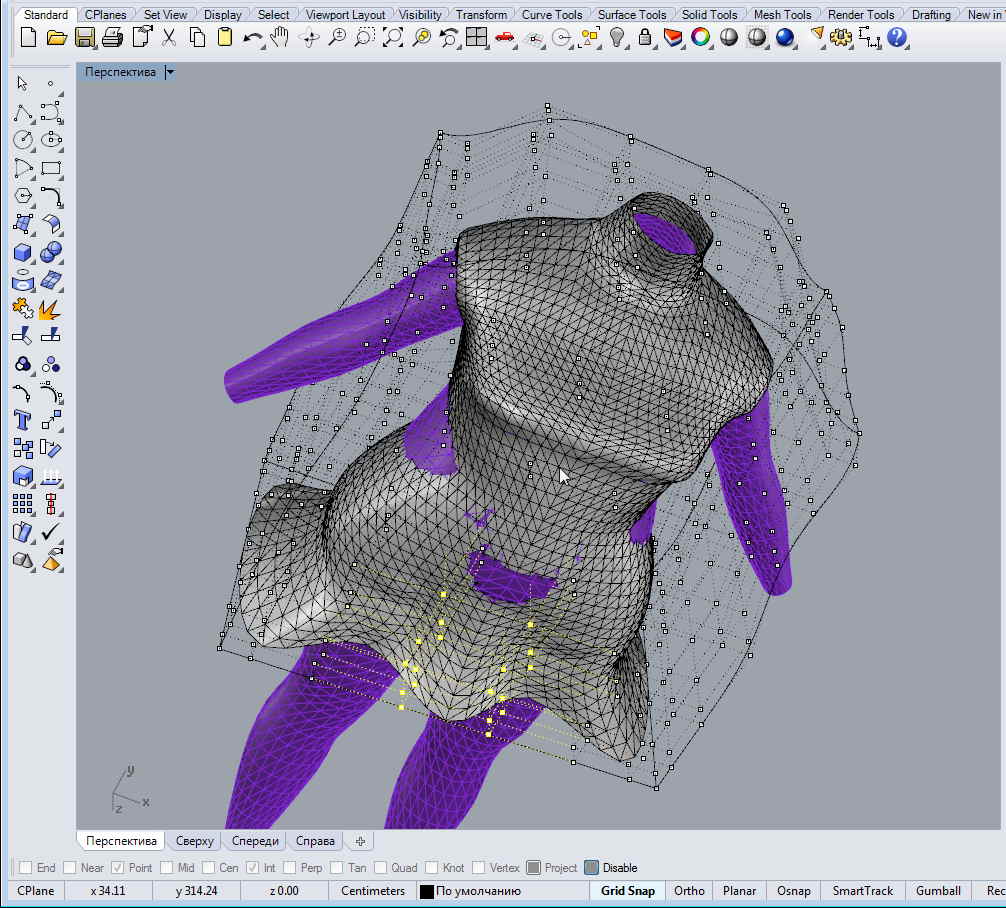The width and height of the screenshot is (1006, 908).
Task: Enable the End osnap checkbox
Action: click(x=24, y=868)
